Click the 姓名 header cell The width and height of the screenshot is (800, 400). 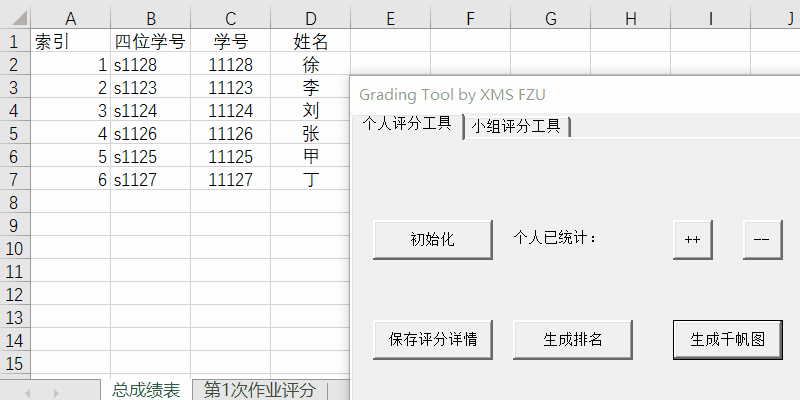coord(311,40)
